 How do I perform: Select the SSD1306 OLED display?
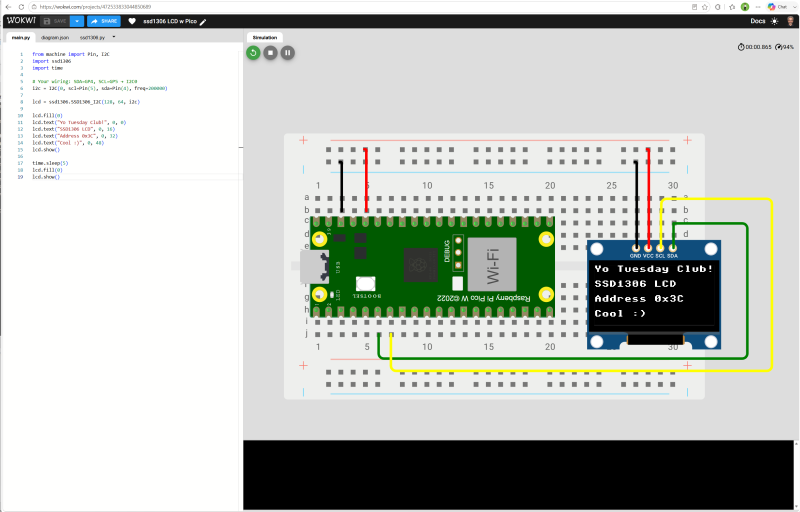pyautogui.click(x=654, y=295)
